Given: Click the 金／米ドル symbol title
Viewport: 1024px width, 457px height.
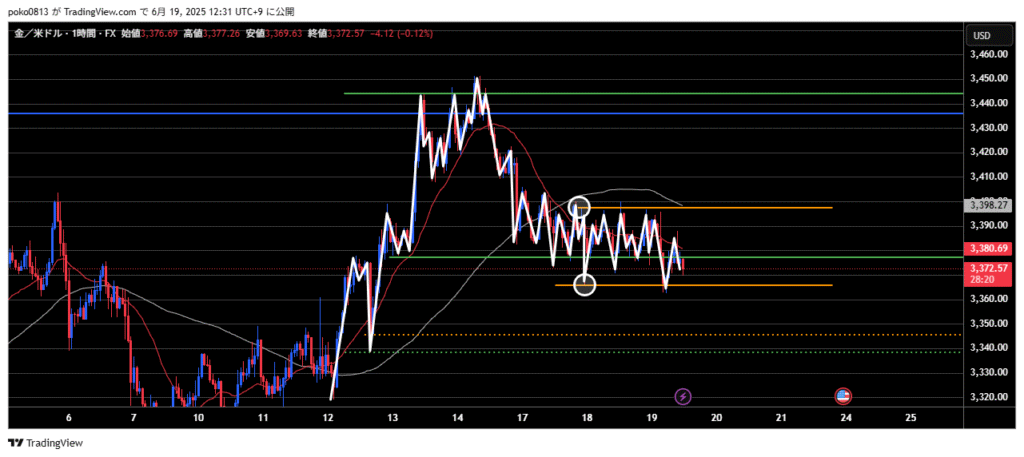Looking at the screenshot, I should [x=35, y=35].
